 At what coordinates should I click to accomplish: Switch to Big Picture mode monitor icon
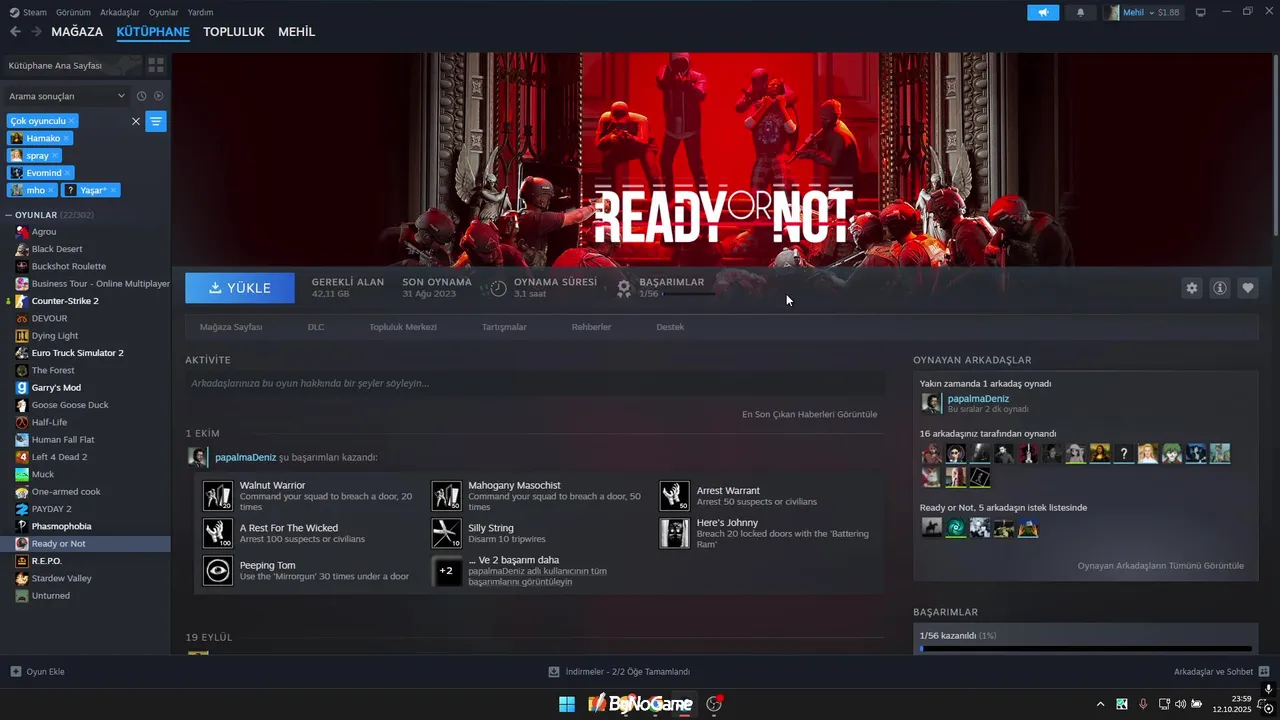tap(1201, 12)
